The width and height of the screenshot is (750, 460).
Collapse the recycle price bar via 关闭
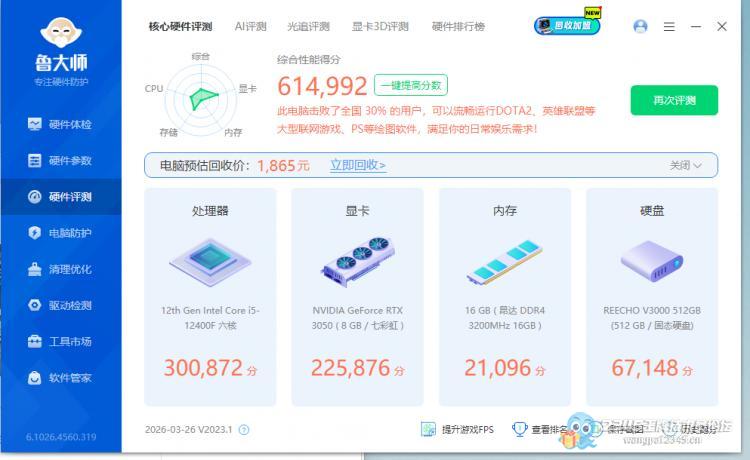click(685, 165)
